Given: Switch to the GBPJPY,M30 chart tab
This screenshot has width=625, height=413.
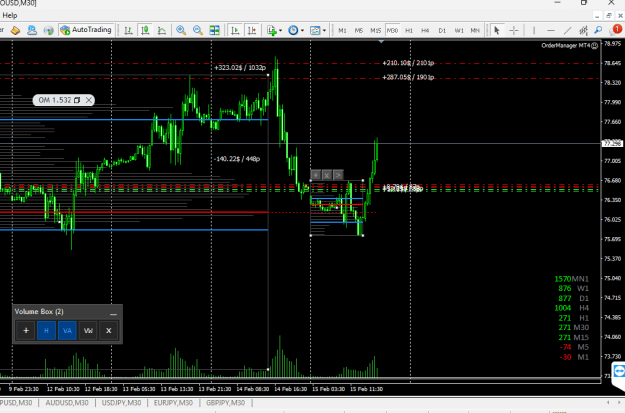Looking at the screenshot, I should point(226,403).
